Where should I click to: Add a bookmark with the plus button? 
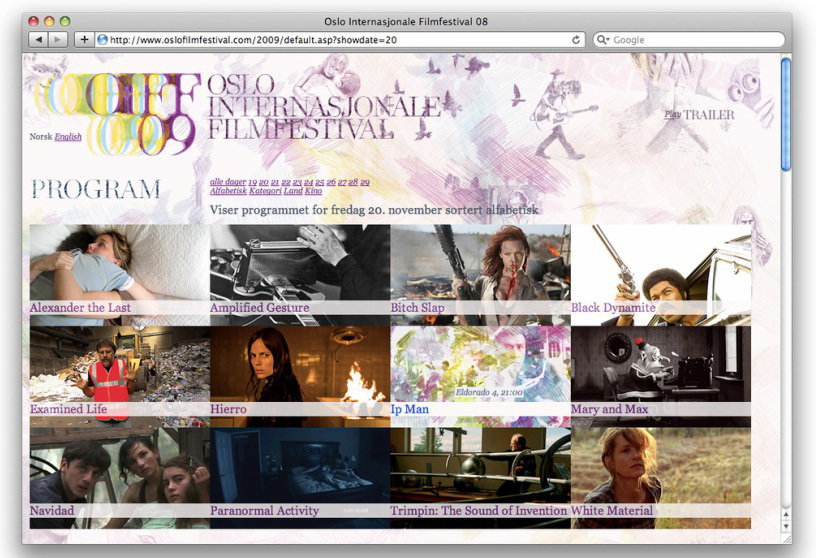pos(84,40)
